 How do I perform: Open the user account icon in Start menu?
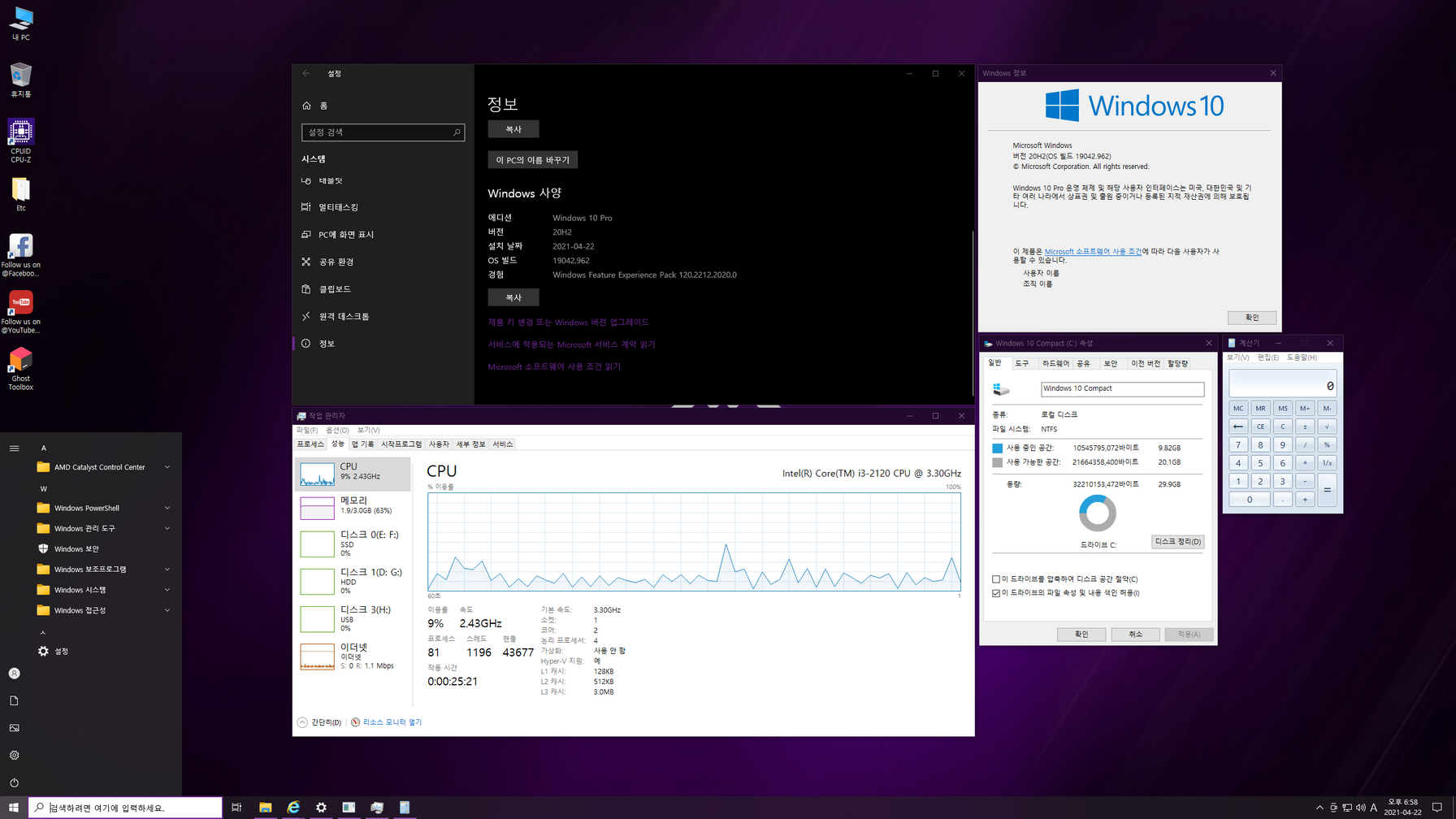14,674
